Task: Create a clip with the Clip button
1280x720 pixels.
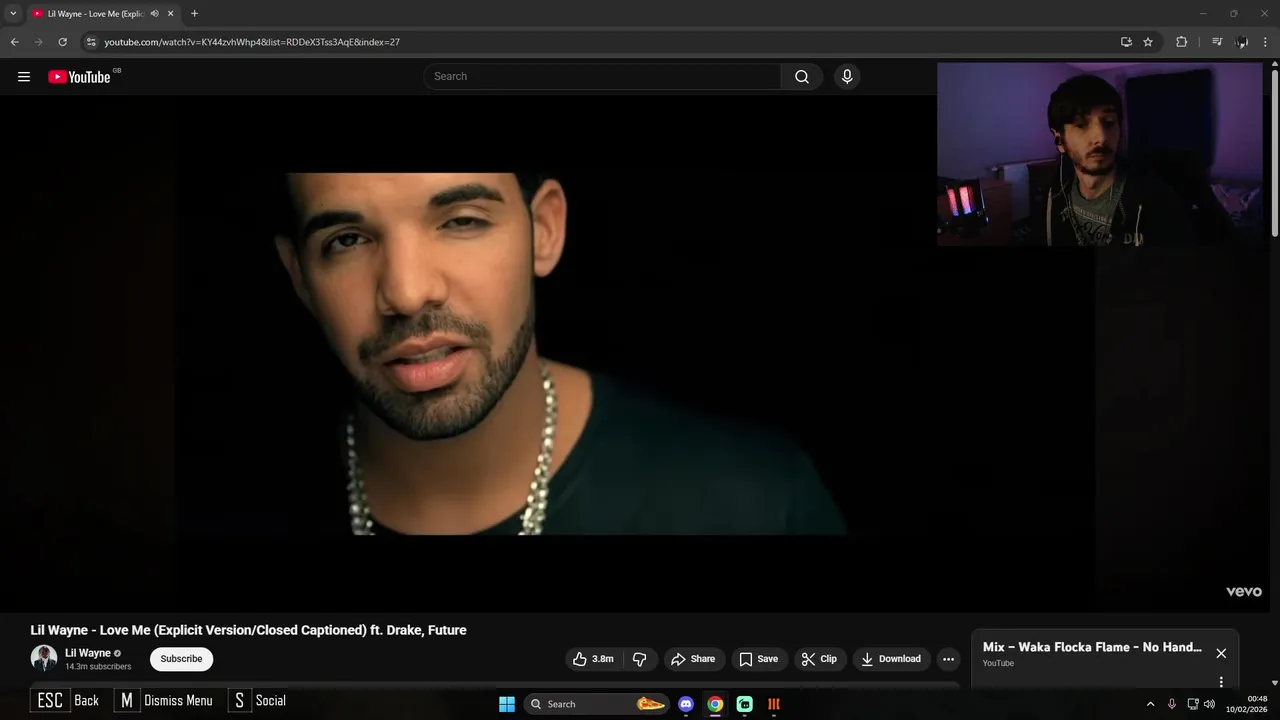Action: point(819,659)
